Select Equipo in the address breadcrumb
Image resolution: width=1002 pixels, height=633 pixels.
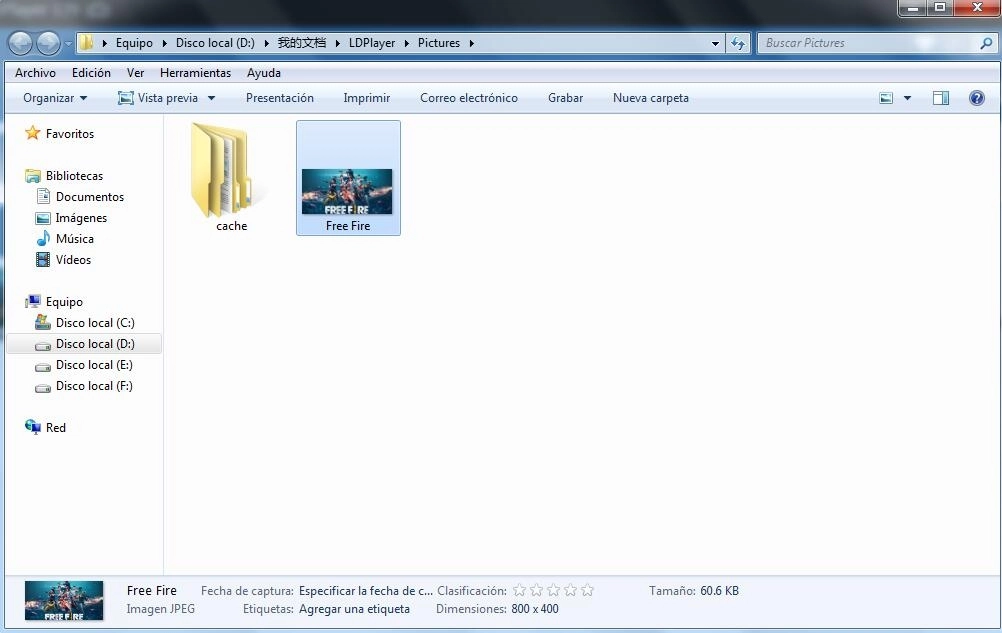point(134,43)
